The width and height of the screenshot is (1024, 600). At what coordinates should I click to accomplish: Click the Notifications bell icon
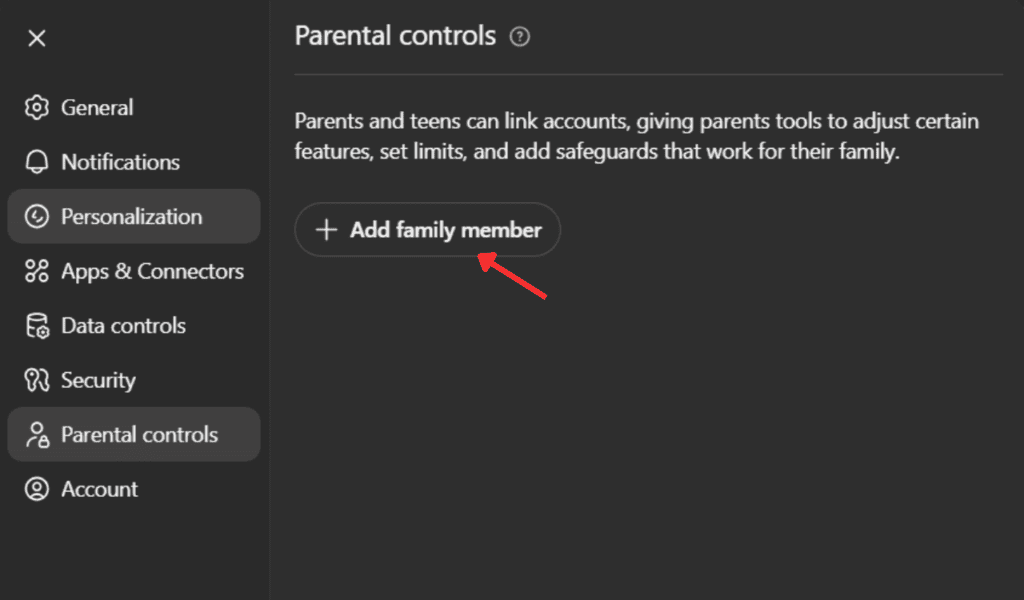pyautogui.click(x=37, y=162)
